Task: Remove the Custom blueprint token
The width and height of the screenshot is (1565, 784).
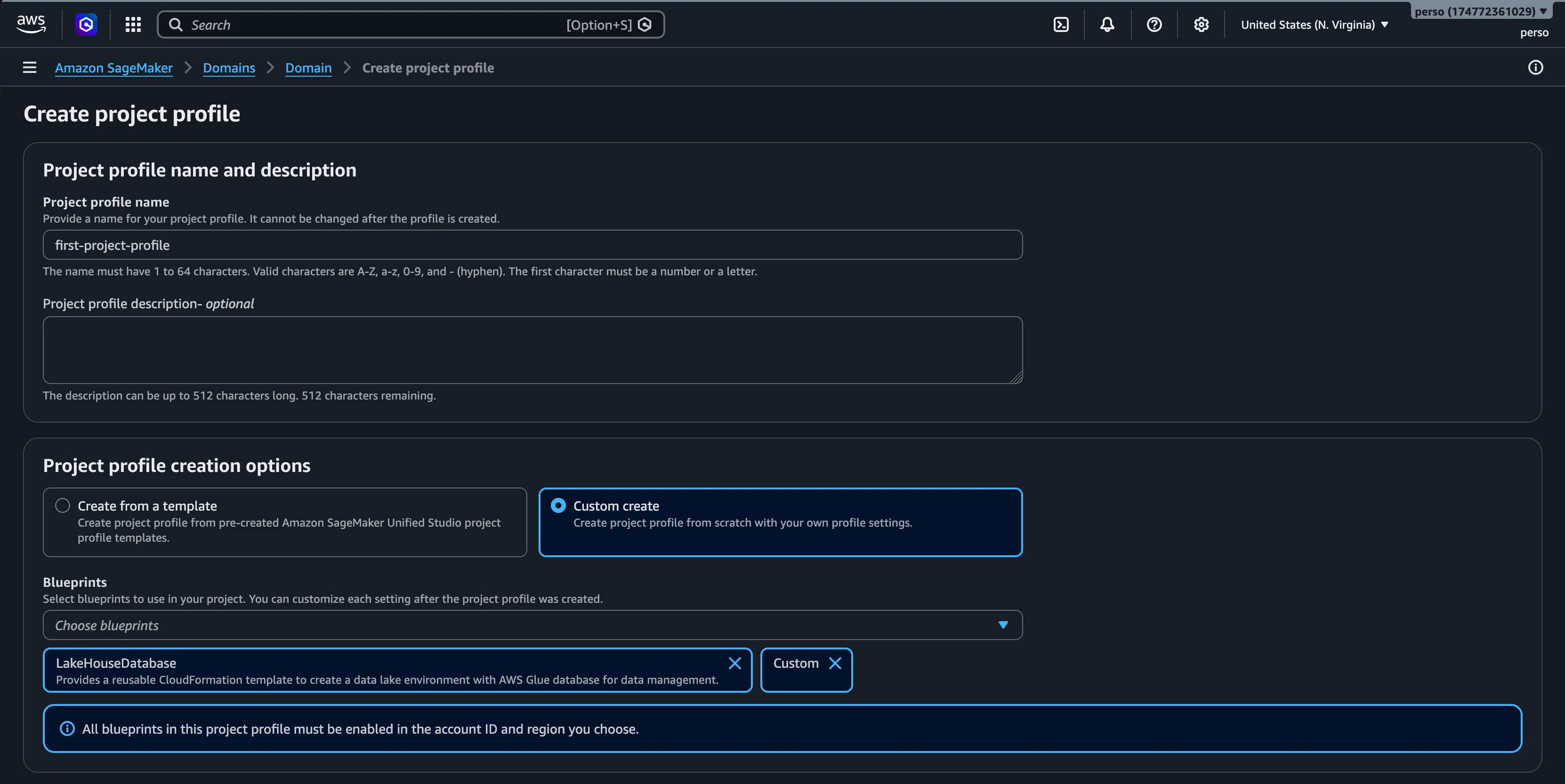Action: pyautogui.click(x=835, y=663)
